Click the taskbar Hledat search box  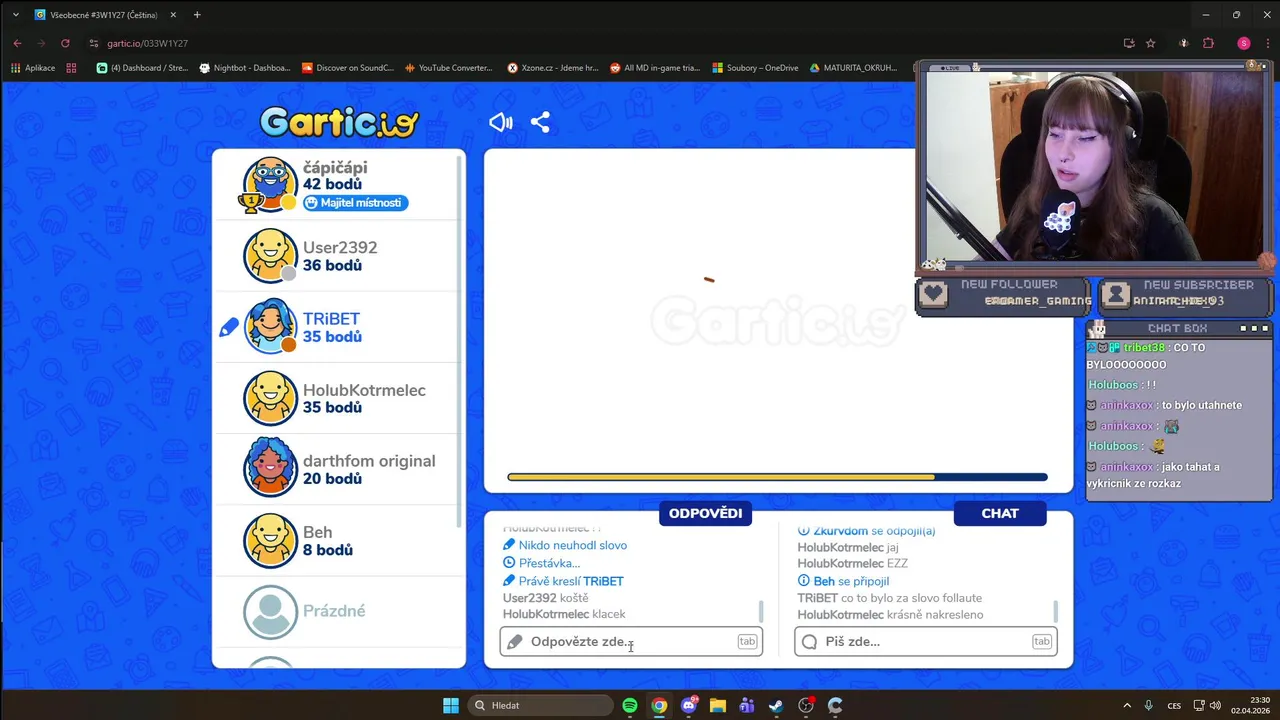pyautogui.click(x=540, y=705)
